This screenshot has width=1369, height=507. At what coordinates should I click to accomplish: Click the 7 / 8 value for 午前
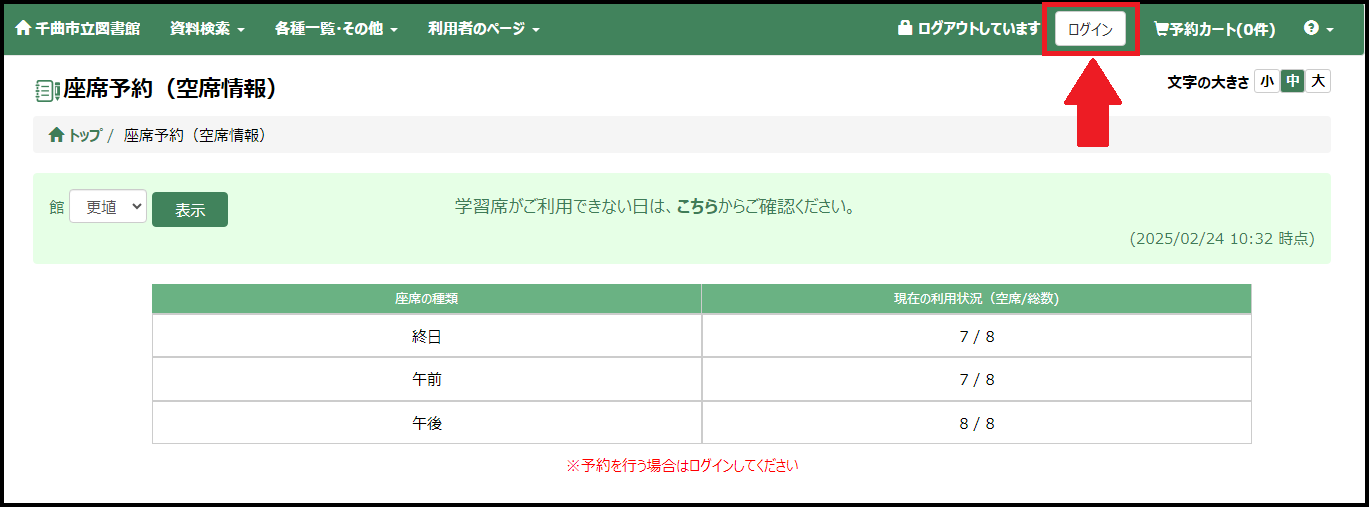[977, 380]
